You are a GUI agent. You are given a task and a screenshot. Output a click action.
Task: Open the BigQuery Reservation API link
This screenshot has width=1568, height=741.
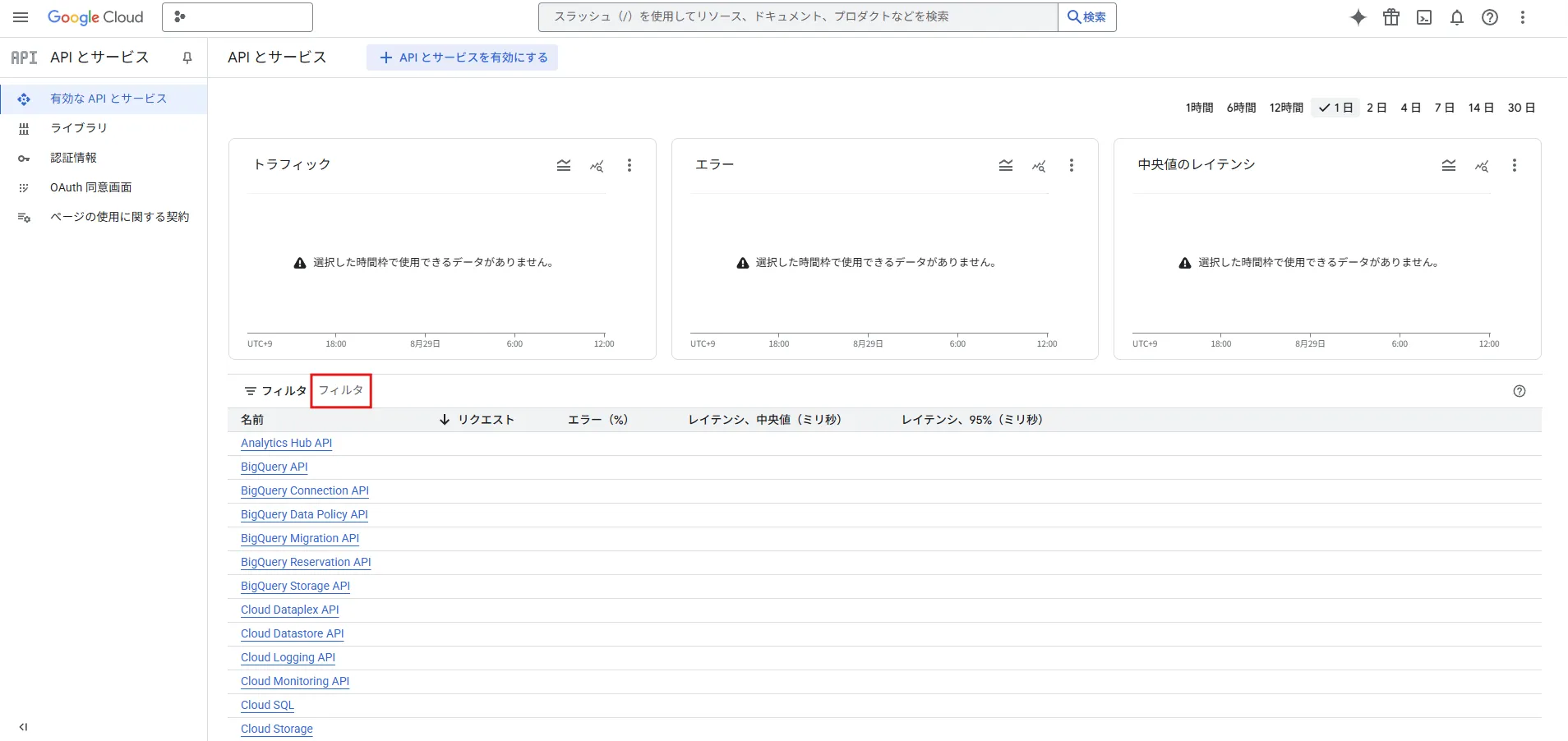(306, 563)
